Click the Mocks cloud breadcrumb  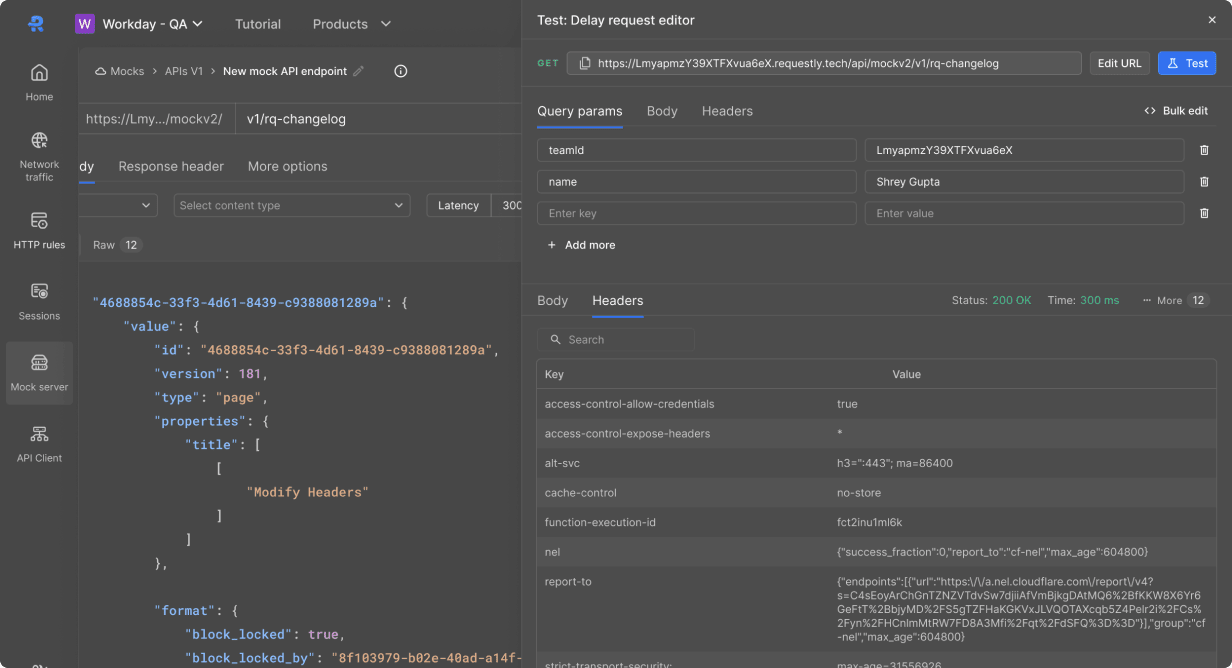click(x=120, y=71)
